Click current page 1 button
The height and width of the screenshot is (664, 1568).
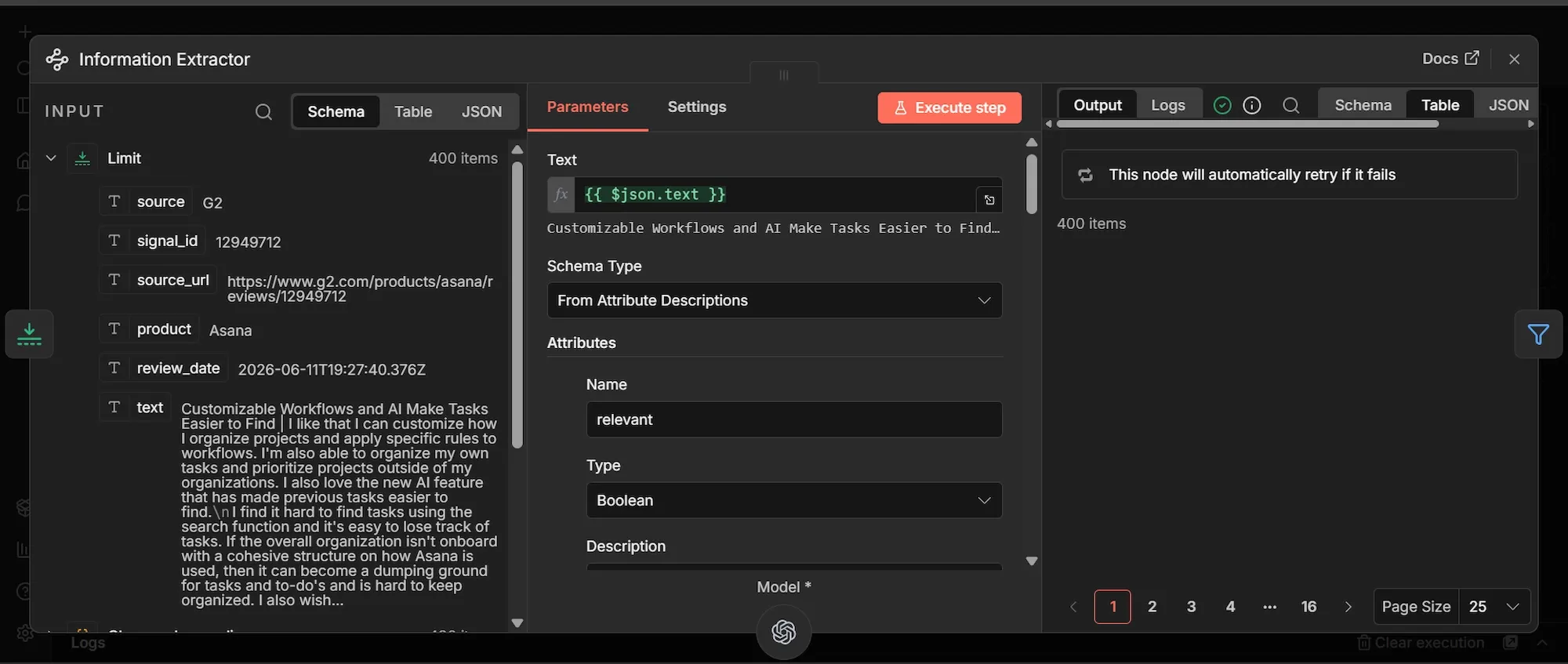[1112, 607]
